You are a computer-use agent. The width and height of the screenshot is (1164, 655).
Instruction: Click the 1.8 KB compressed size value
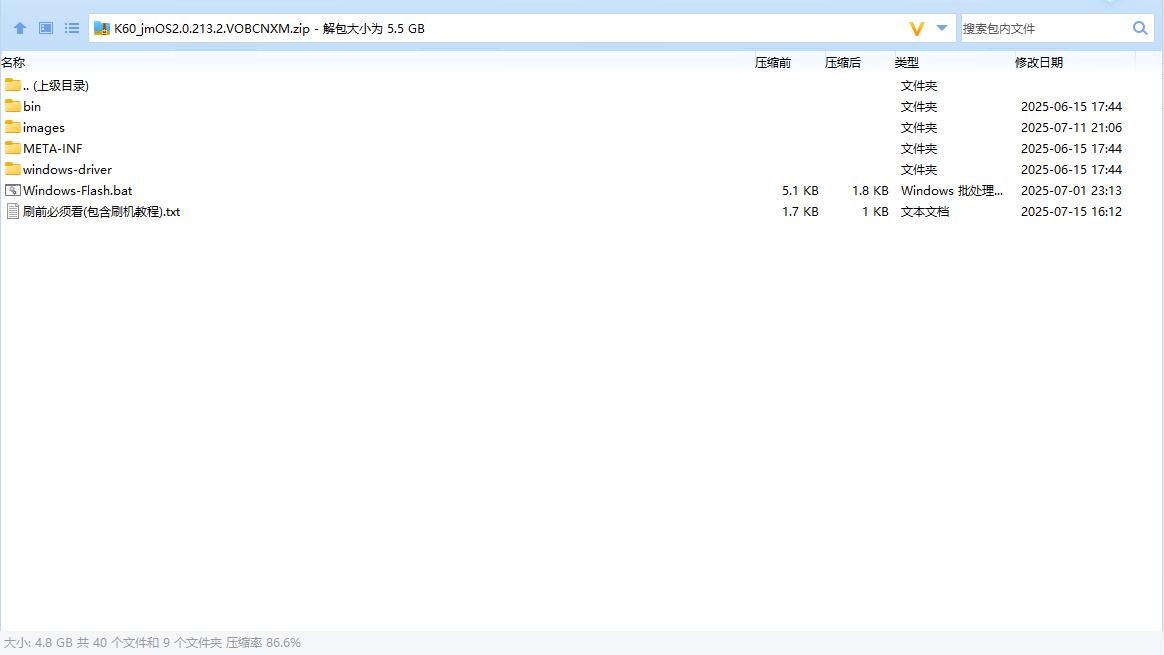point(870,191)
